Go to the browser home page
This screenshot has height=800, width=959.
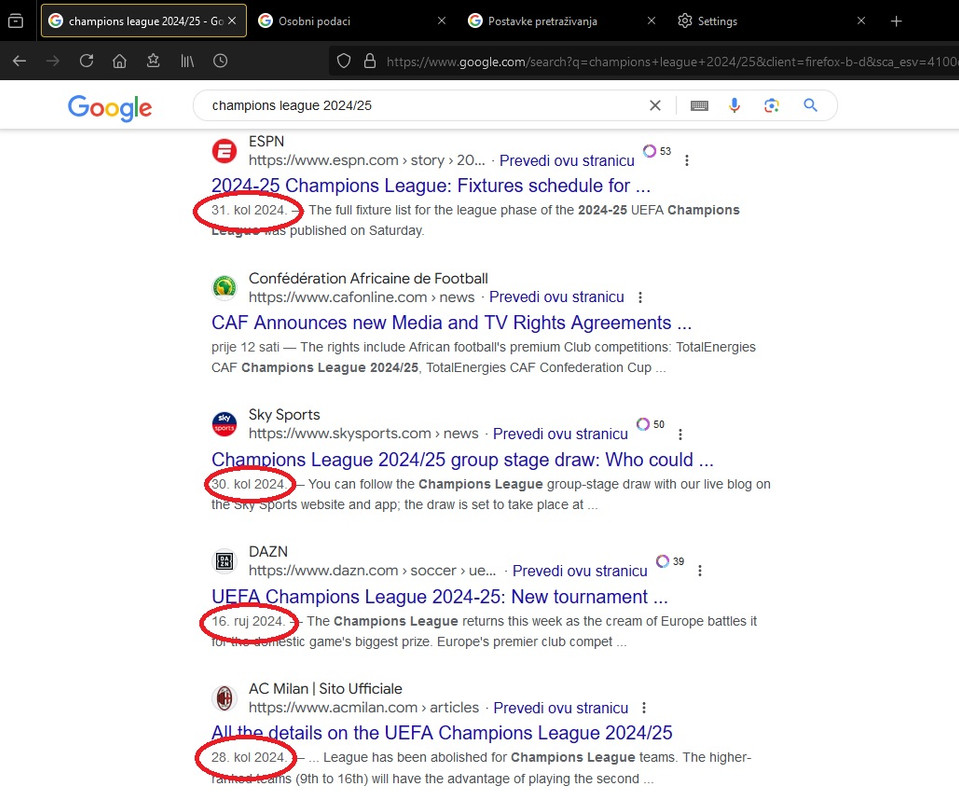point(120,61)
